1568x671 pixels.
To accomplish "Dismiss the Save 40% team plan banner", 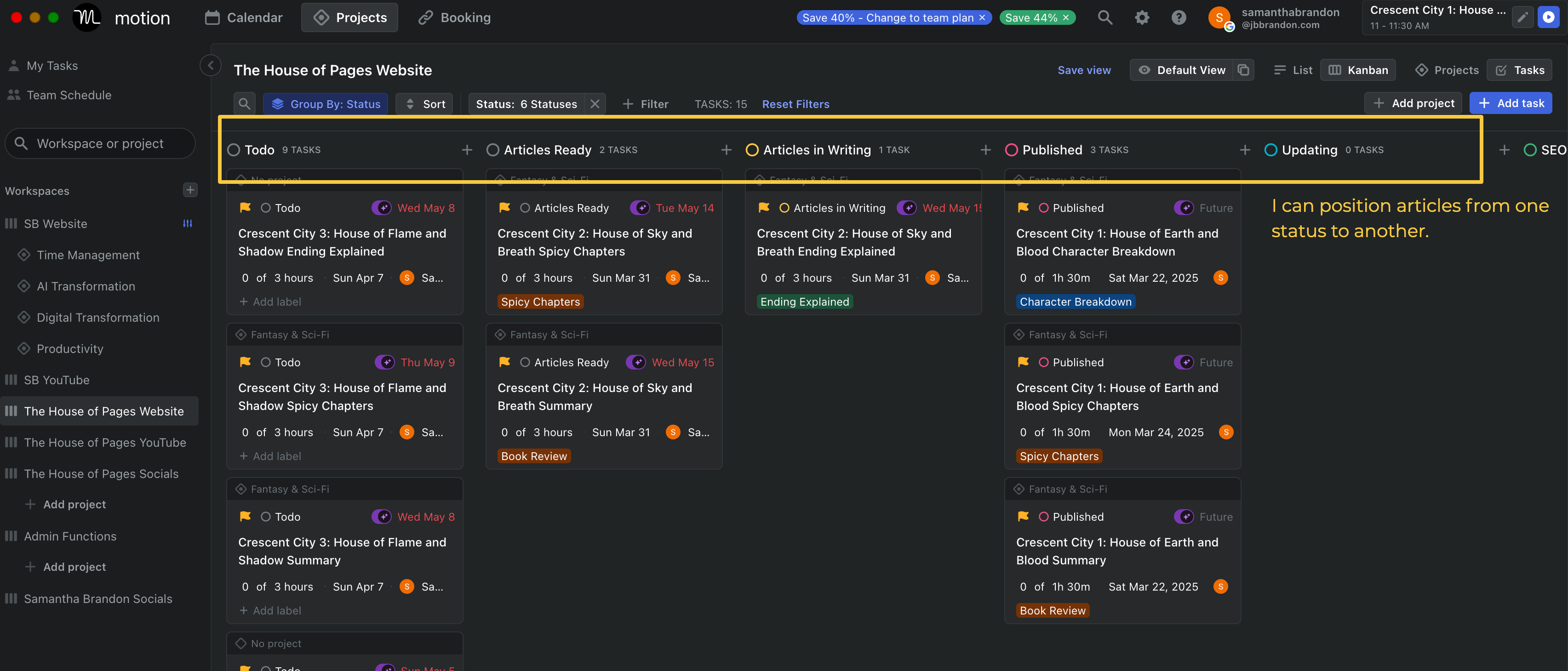I will click(982, 17).
